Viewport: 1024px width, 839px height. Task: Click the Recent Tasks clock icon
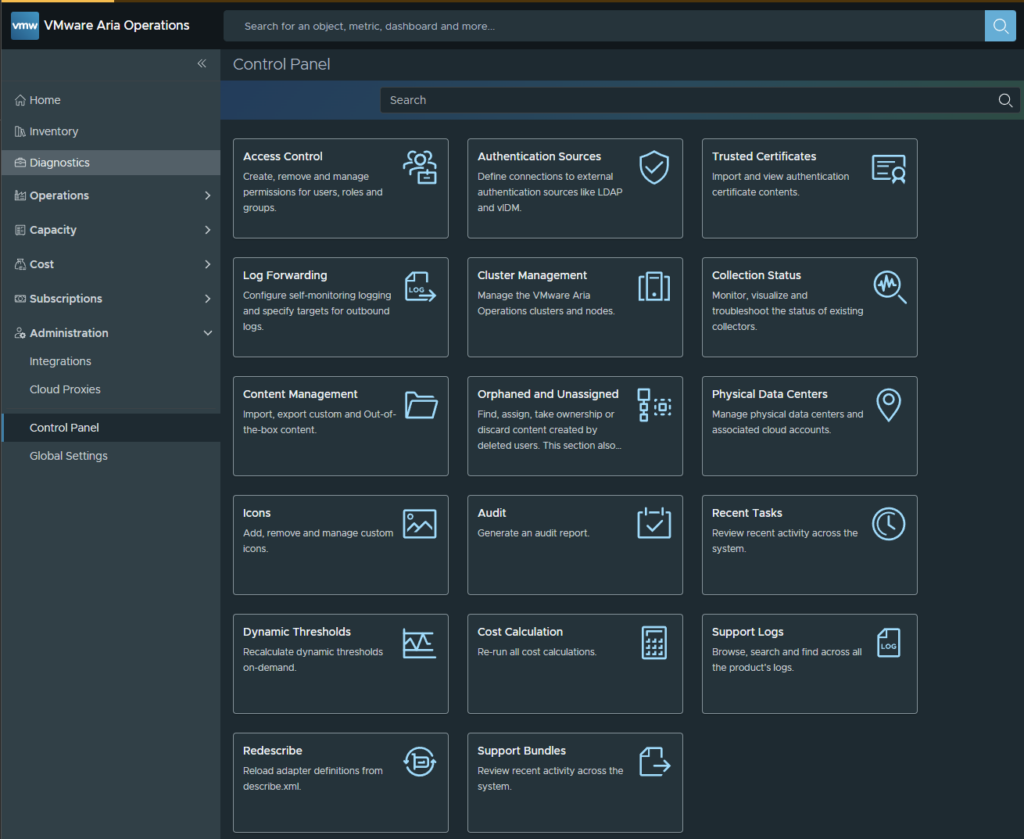[889, 524]
